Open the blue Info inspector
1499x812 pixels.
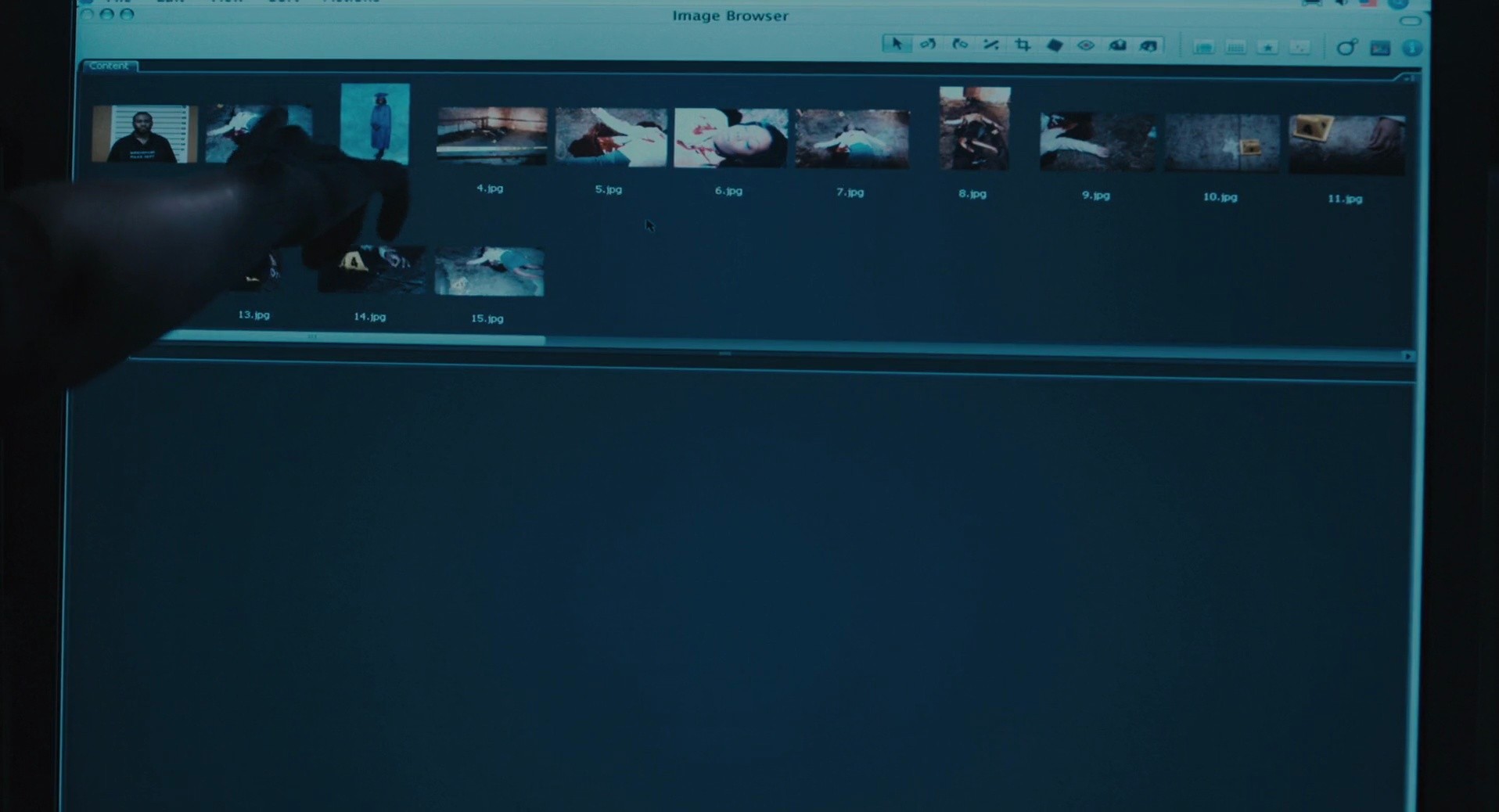pyautogui.click(x=1411, y=49)
